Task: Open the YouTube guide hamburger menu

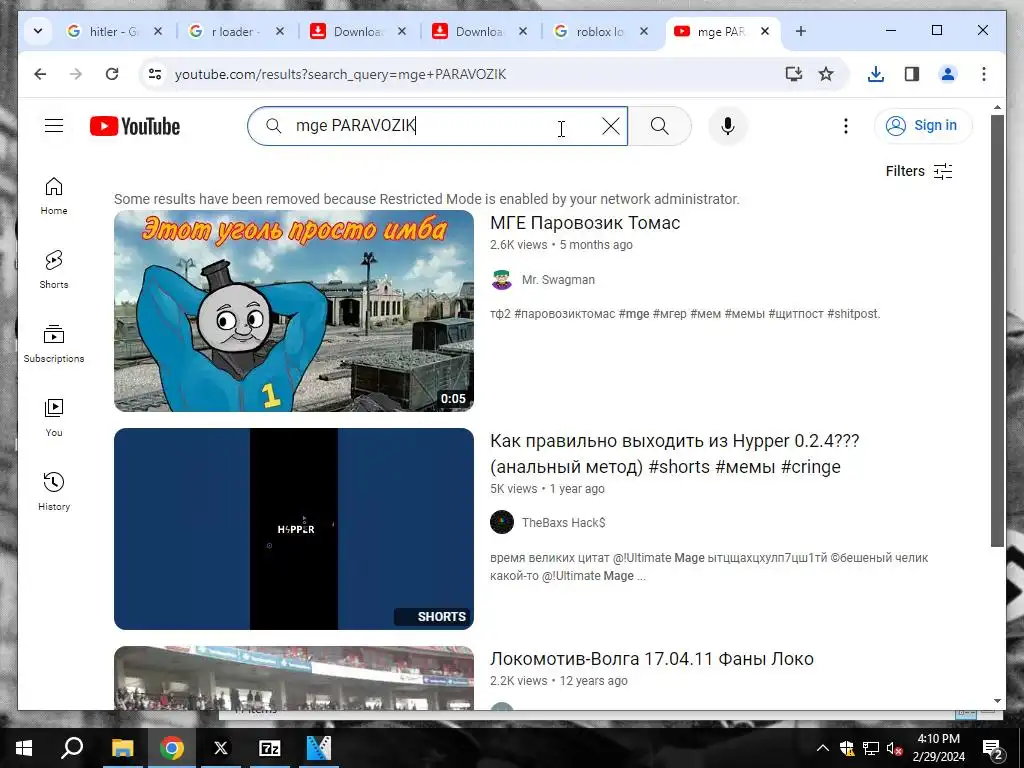Action: tap(54, 125)
